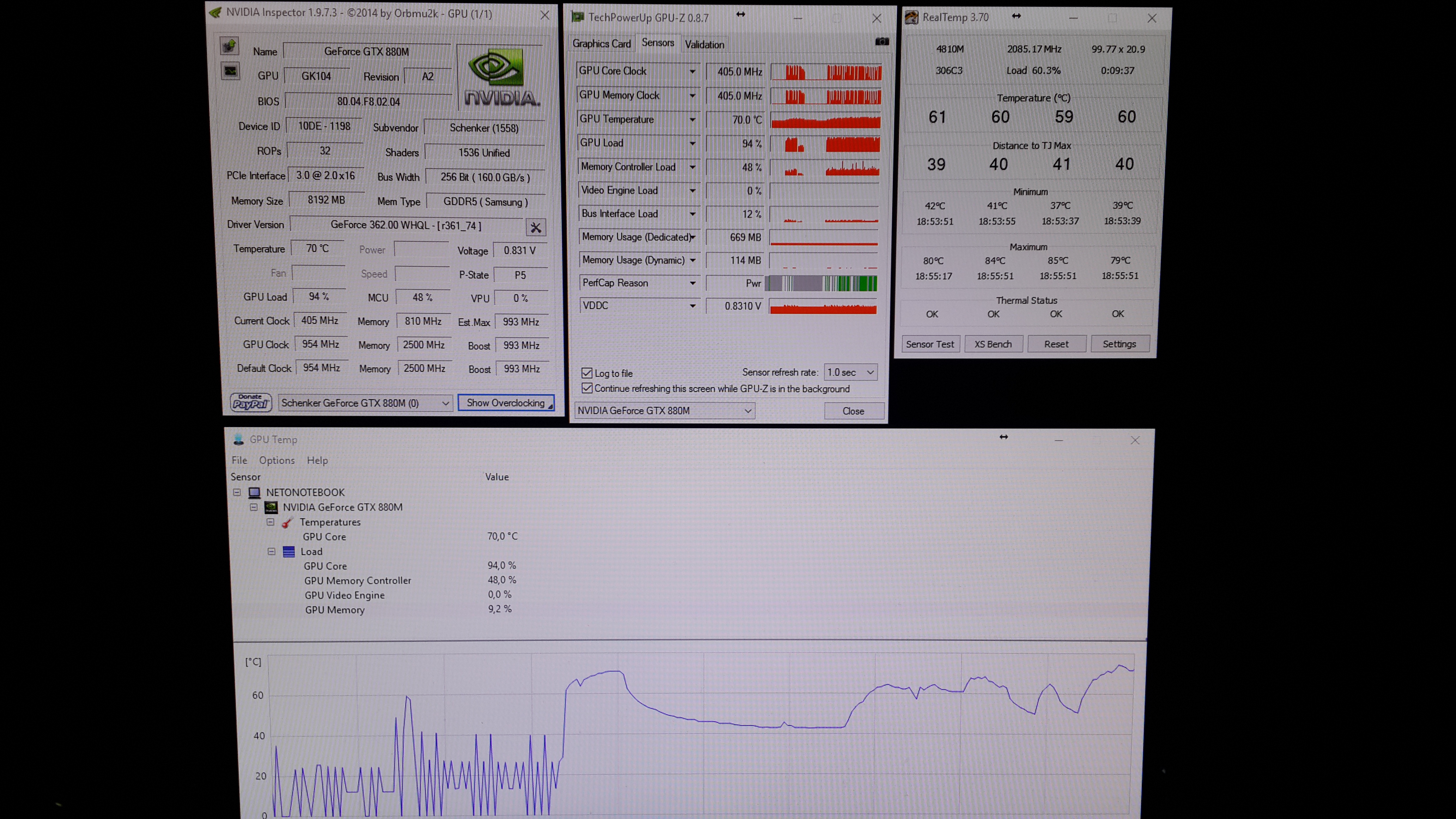Click the GPU-Z screenshot camera icon
Image resolution: width=1456 pixels, height=819 pixels.
[x=882, y=42]
